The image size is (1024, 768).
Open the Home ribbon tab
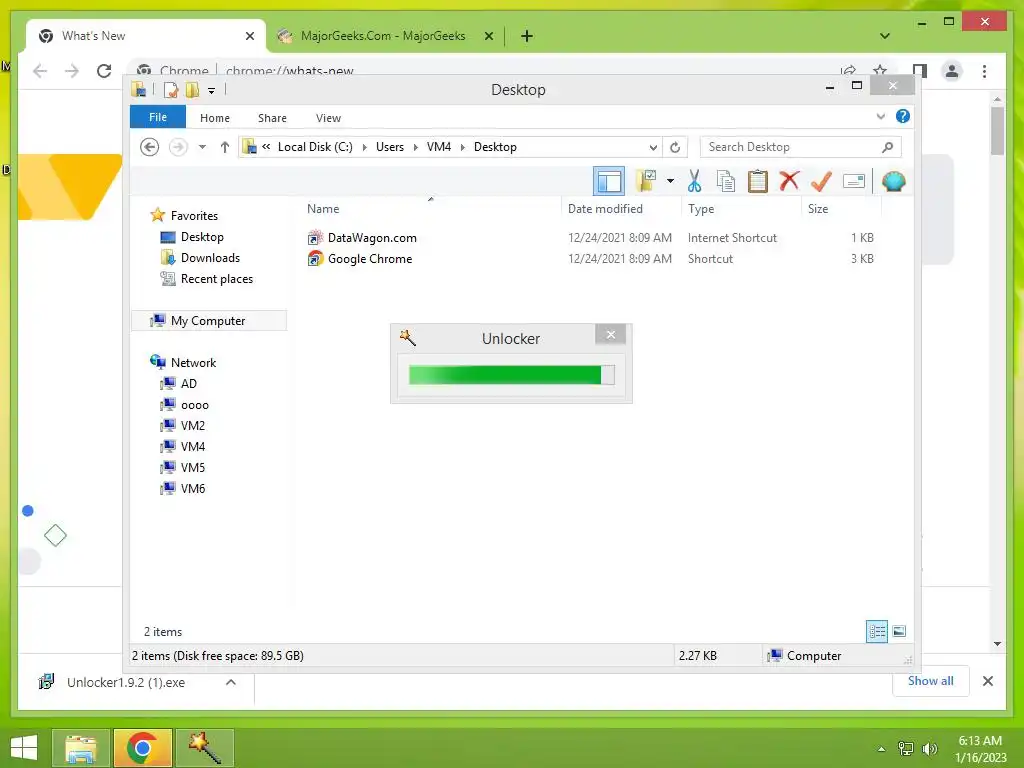[215, 118]
